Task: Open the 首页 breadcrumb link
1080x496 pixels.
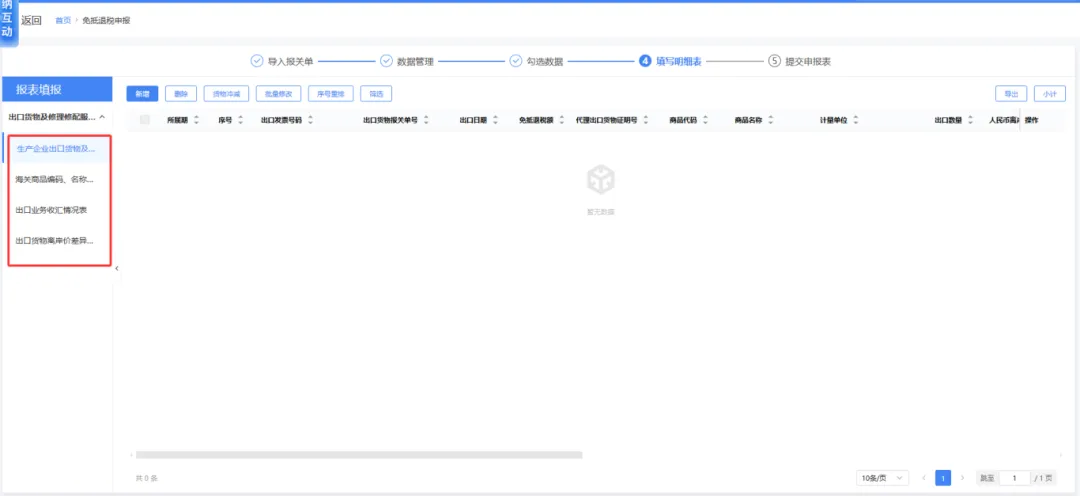Action: (63, 21)
